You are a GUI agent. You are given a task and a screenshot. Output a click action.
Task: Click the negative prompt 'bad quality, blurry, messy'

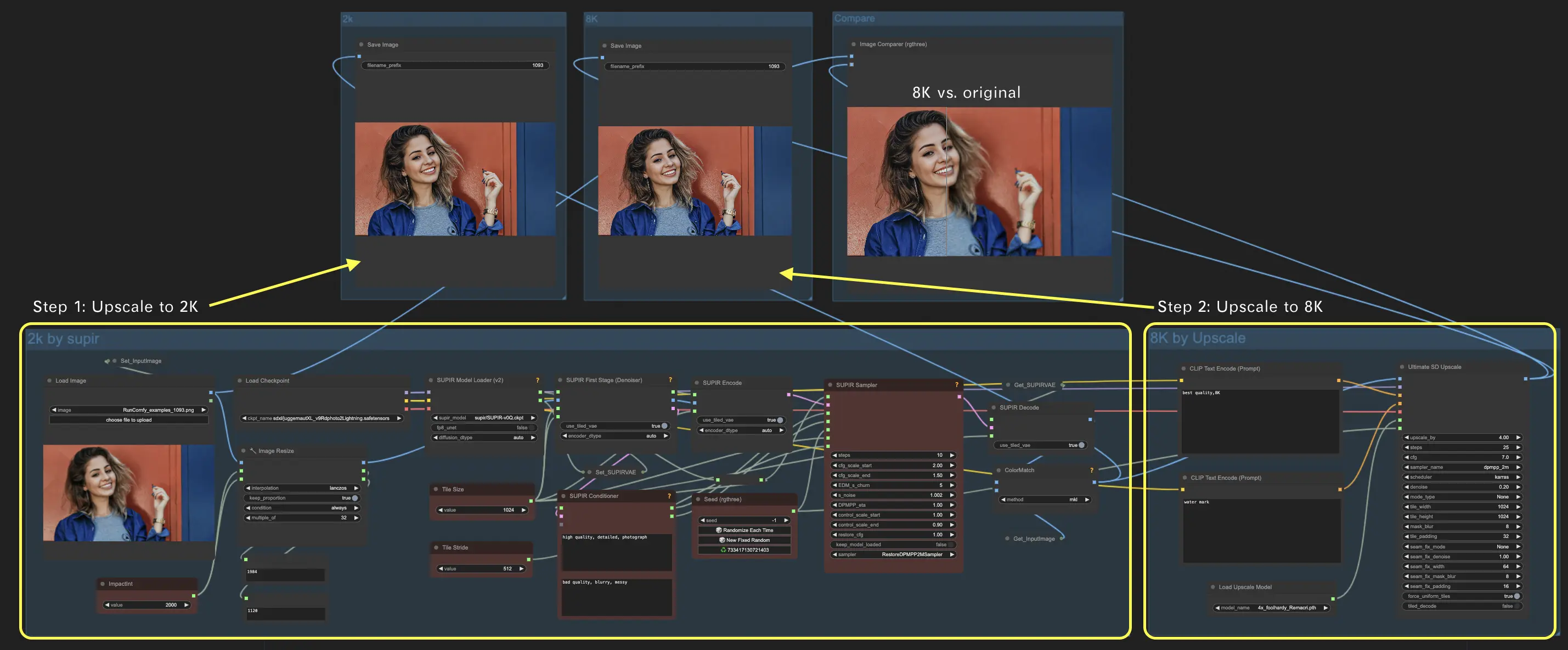[x=616, y=597]
